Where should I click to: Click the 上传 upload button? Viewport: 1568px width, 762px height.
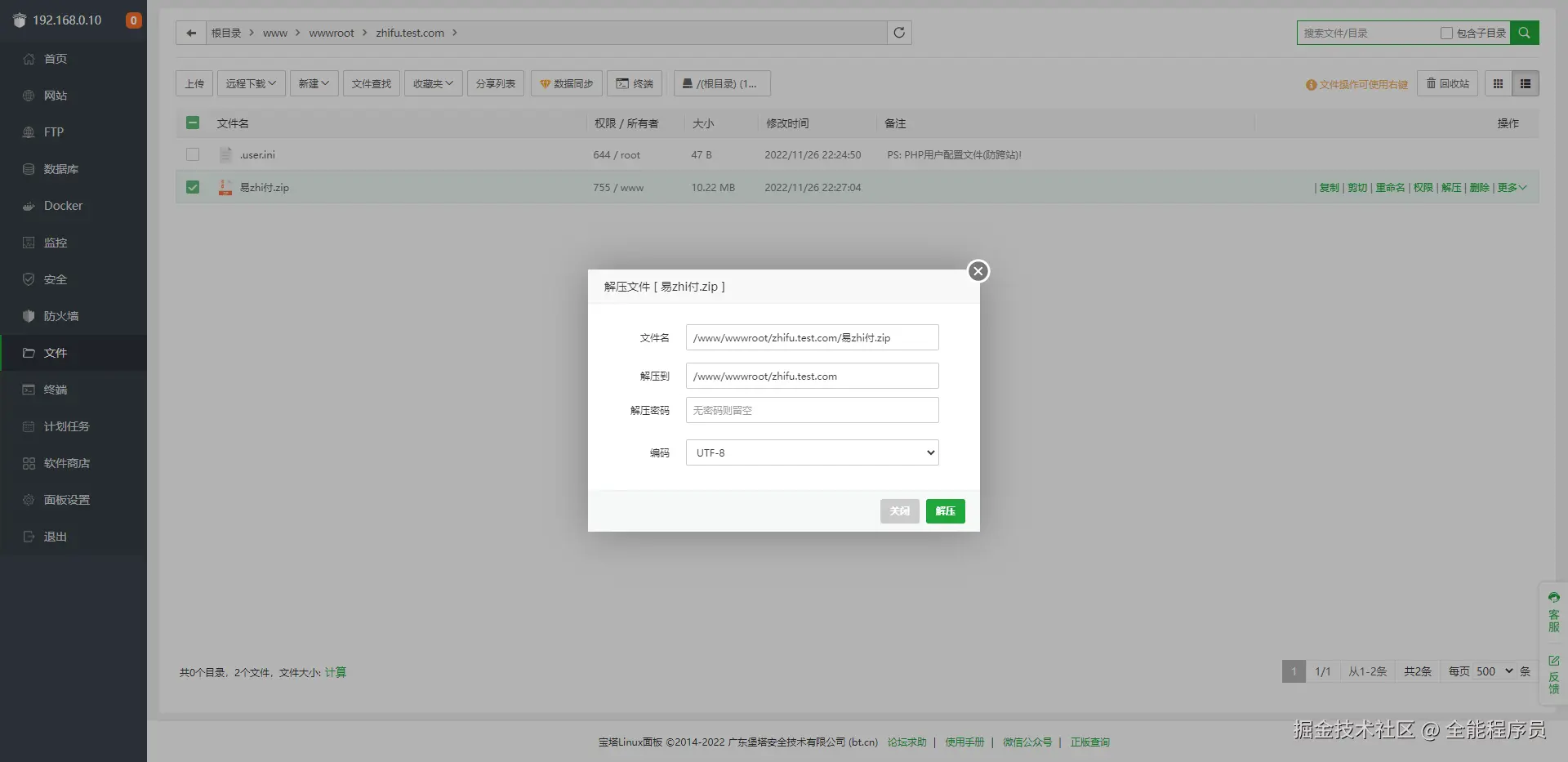(x=194, y=83)
